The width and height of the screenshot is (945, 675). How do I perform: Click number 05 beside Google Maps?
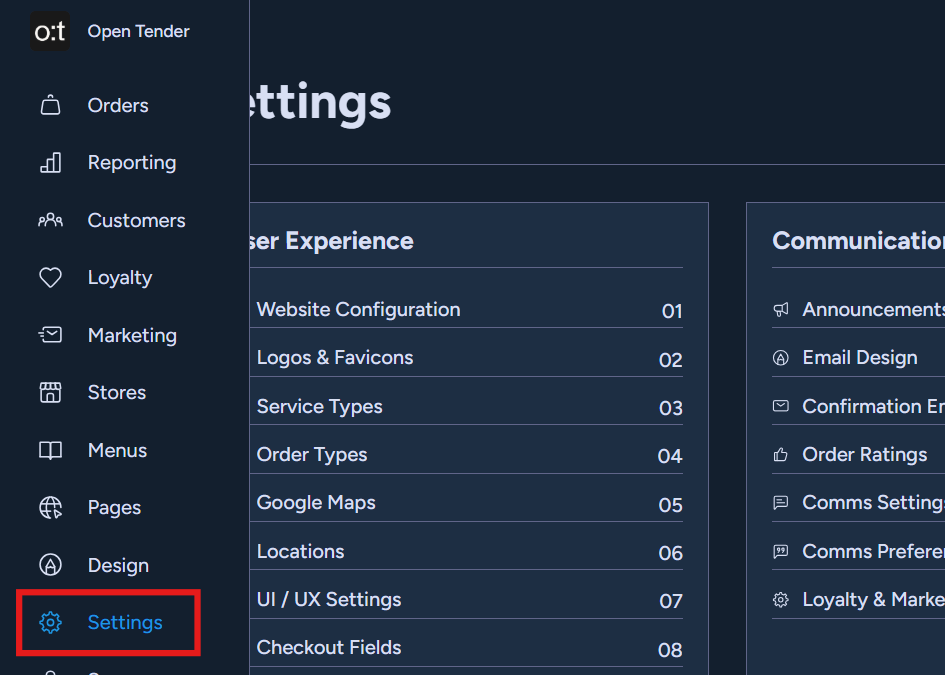click(x=671, y=505)
